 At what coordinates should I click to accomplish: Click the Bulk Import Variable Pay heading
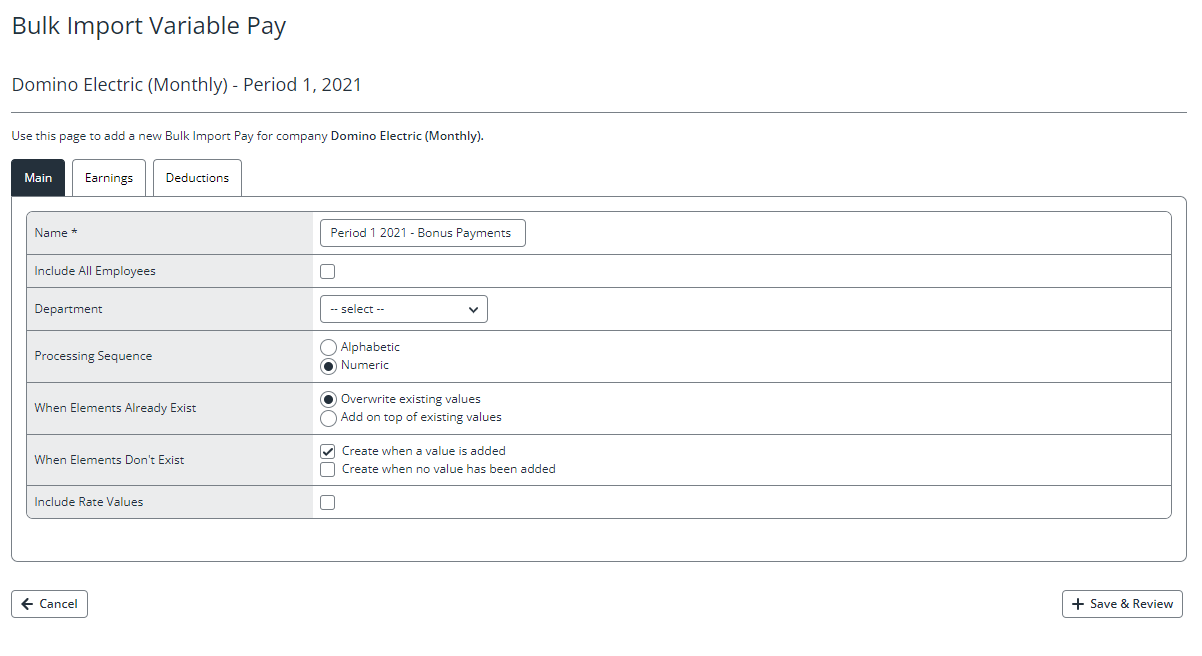149,26
